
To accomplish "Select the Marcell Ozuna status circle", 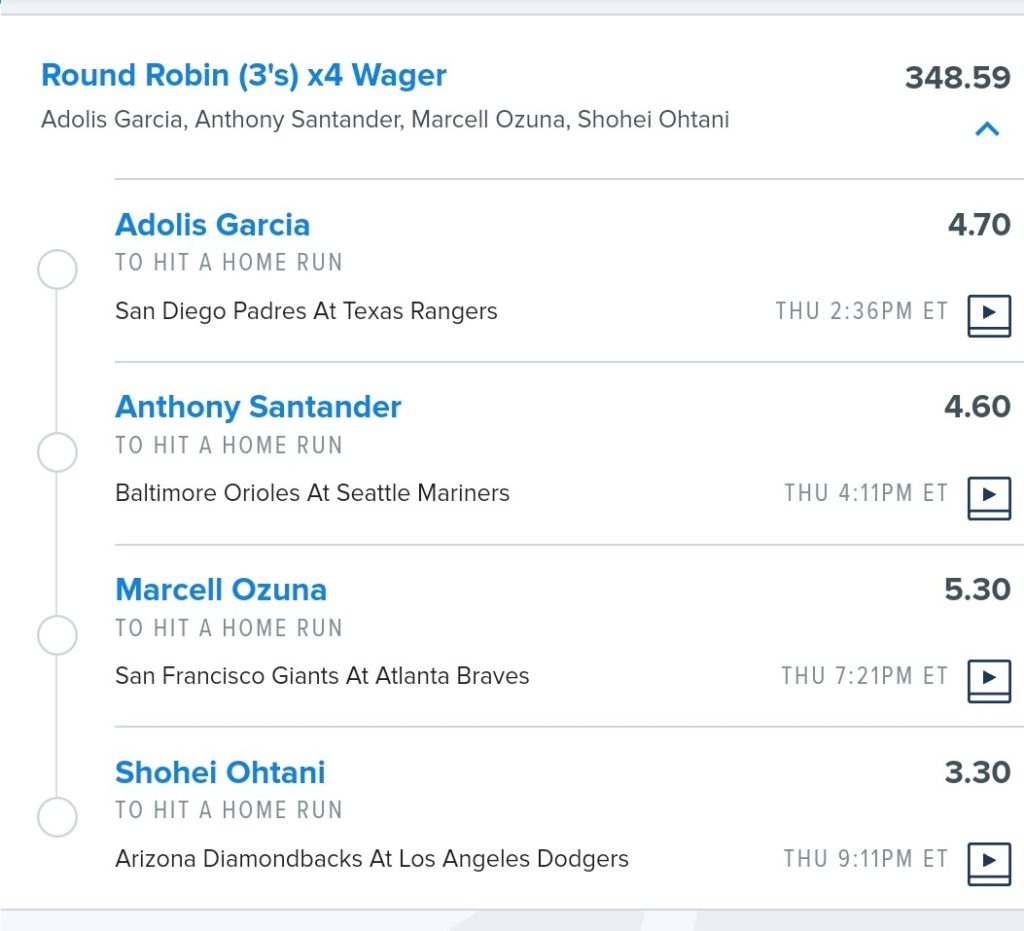I will pyautogui.click(x=57, y=635).
